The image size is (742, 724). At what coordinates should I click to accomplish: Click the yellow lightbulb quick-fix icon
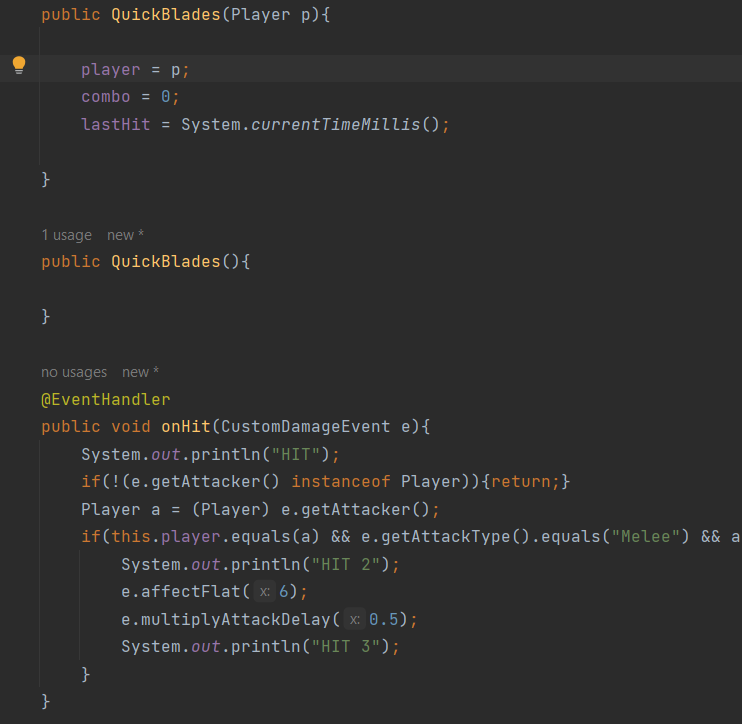pyautogui.click(x=19, y=65)
